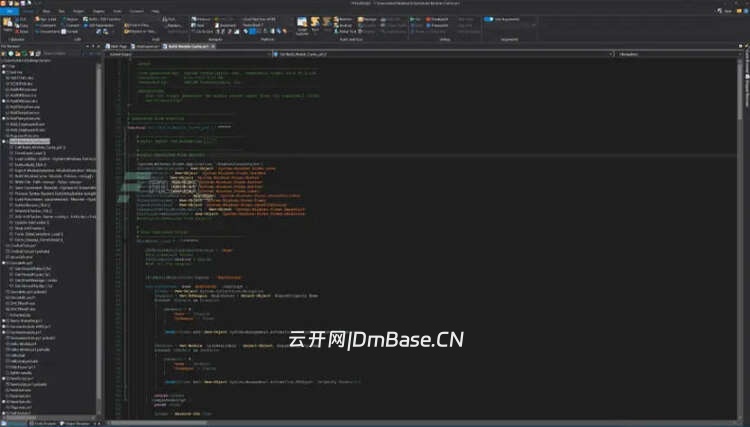The image size is (750, 427).
Task: Click the File Browser vertical scrollbar
Action: 99,234
